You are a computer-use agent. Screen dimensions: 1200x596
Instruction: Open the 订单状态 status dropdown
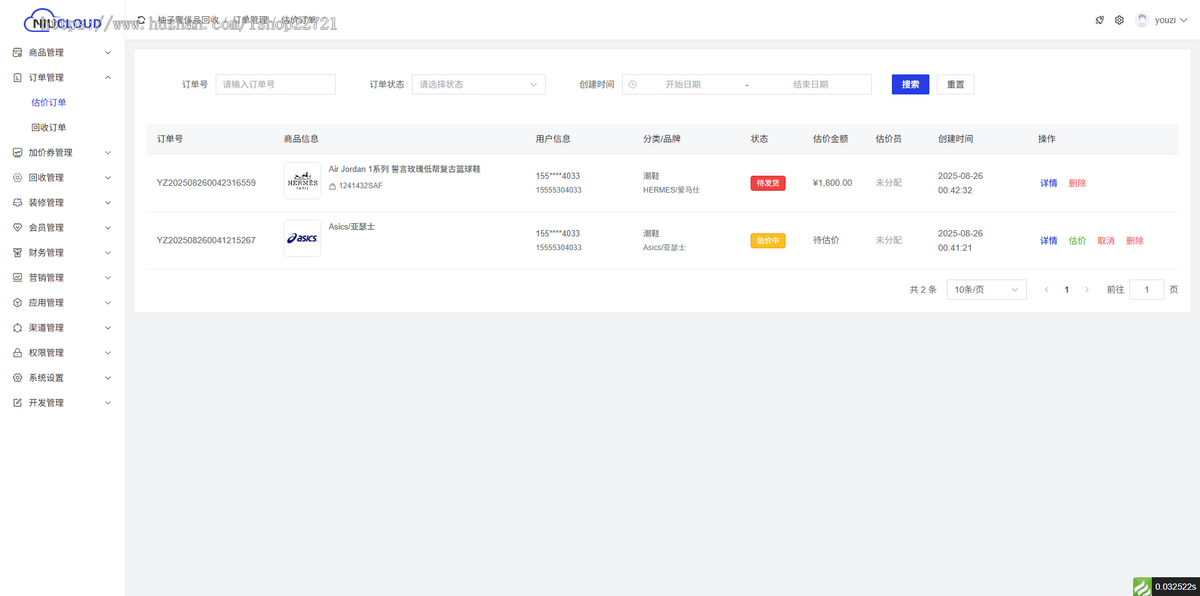478,84
